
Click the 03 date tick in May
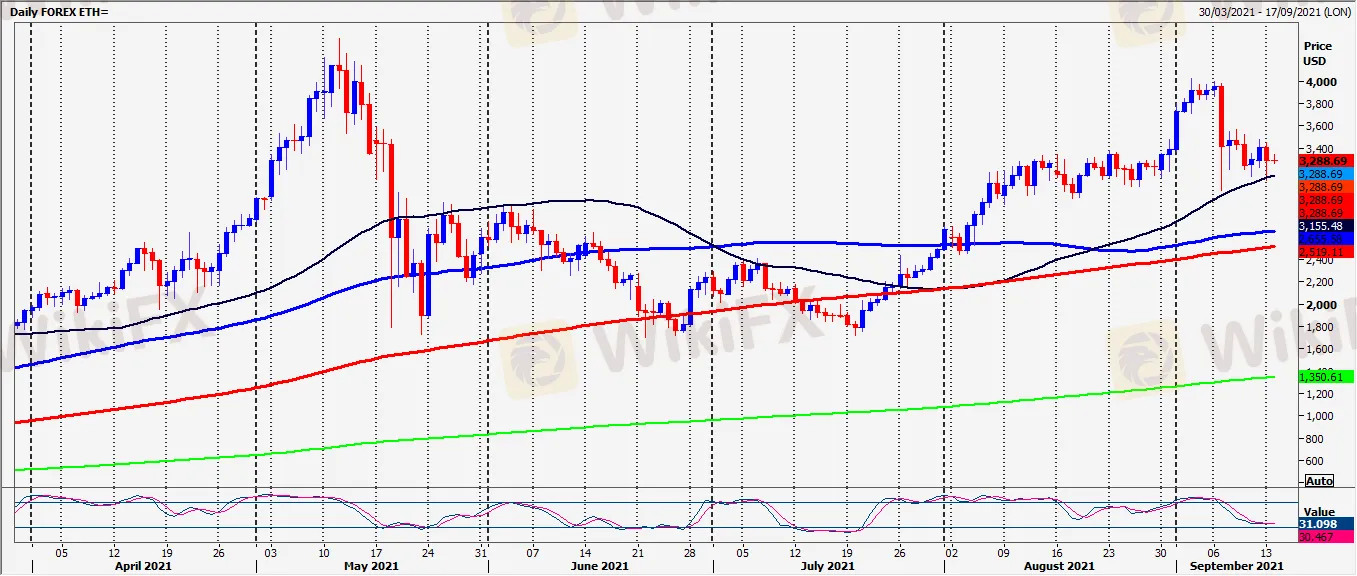point(269,552)
